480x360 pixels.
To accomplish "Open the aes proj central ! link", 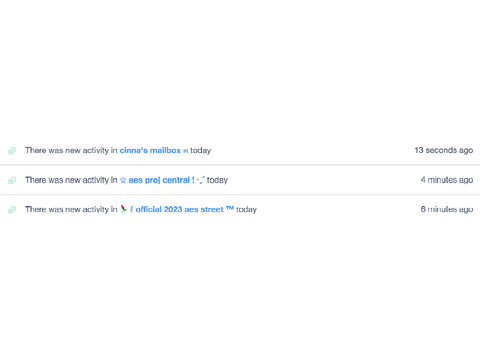I will pos(162,180).
